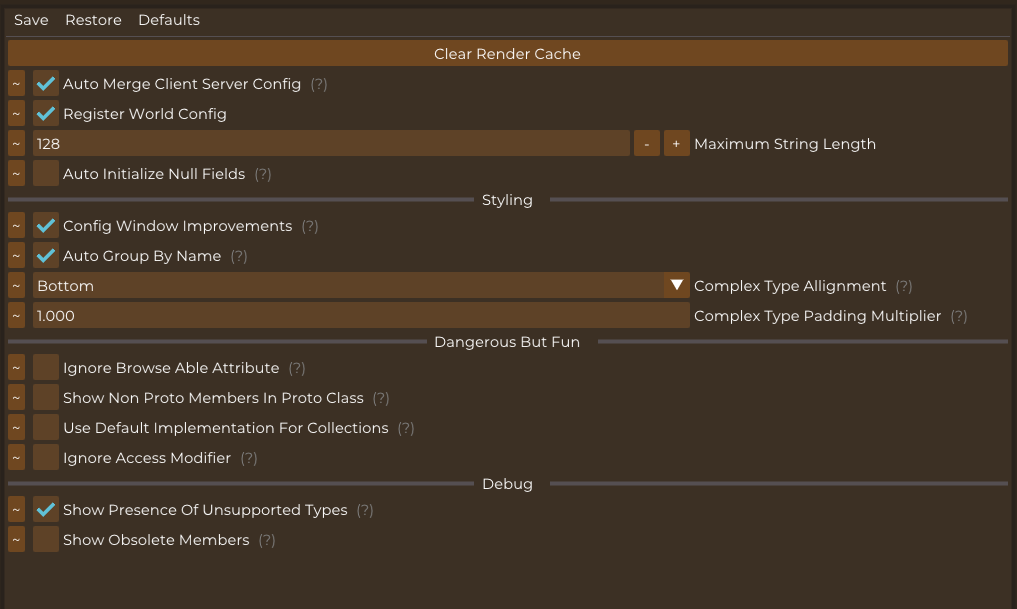This screenshot has height=609, width=1017.
Task: Show help for Auto Group By Name
Action: coord(239,256)
